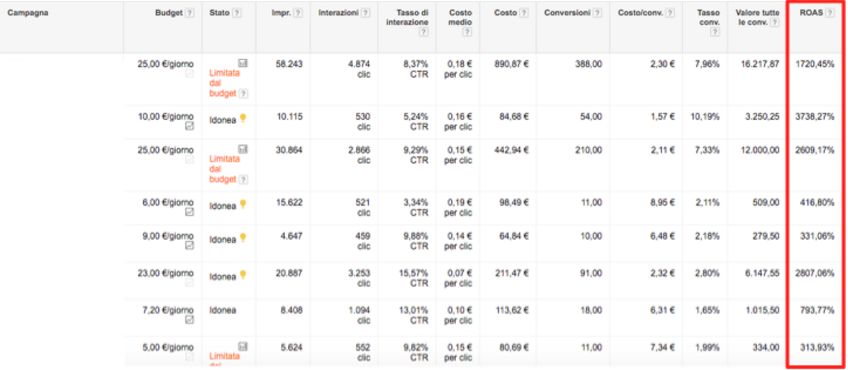This screenshot has width=848, height=370.
Task: Open help icon next to Interazioni header
Action: click(x=366, y=13)
